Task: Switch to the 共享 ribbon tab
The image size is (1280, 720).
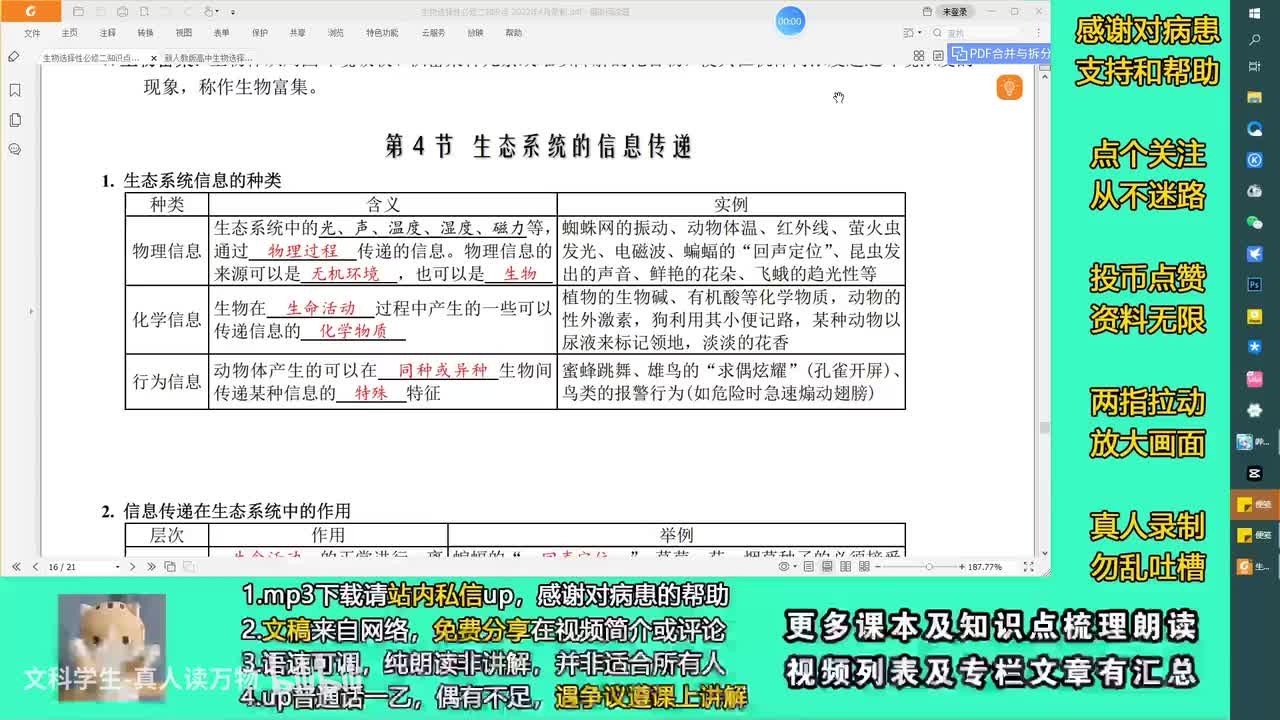Action: click(297, 33)
